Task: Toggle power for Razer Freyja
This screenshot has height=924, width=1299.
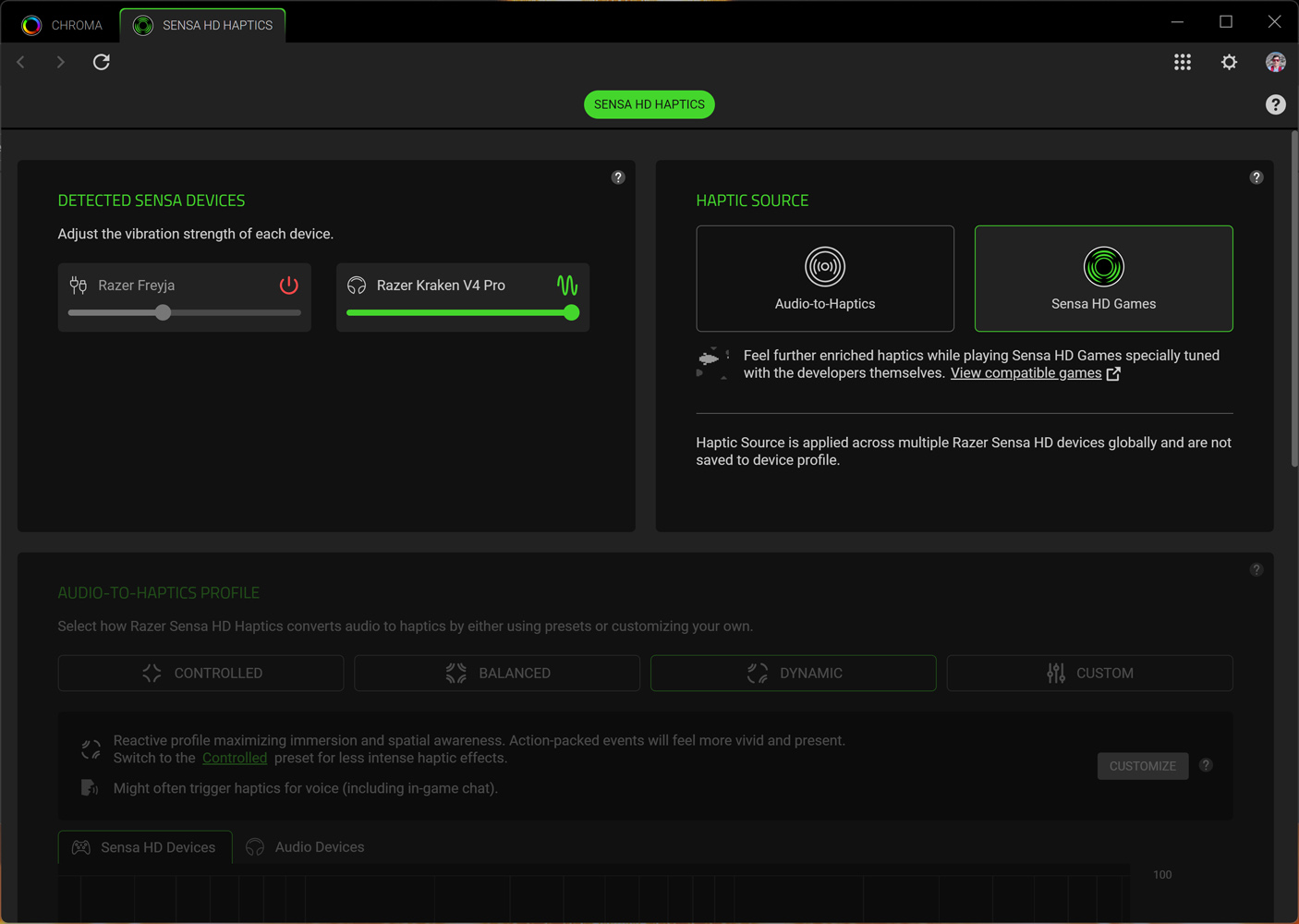Action: 289,285
